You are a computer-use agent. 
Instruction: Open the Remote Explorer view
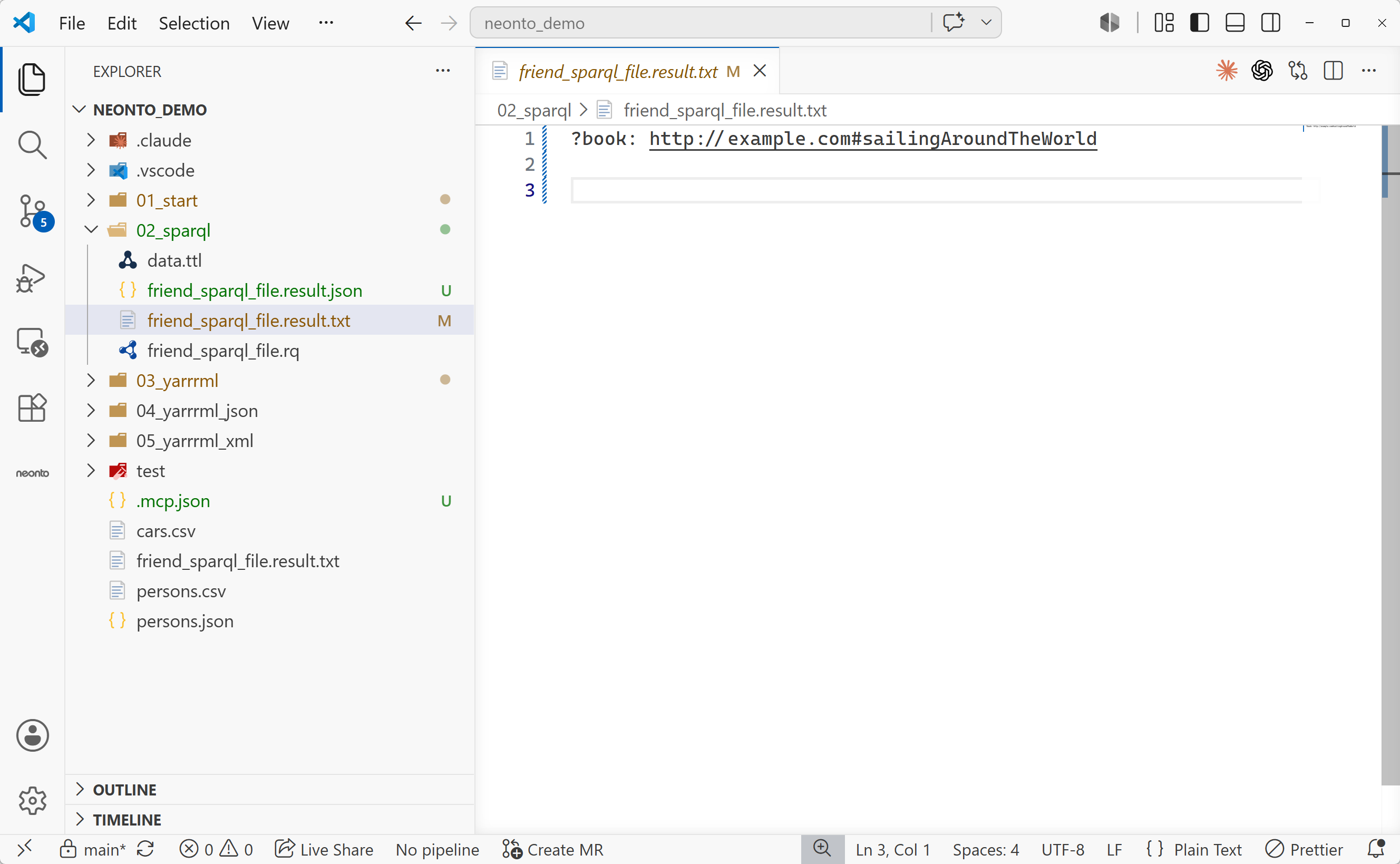point(32,342)
